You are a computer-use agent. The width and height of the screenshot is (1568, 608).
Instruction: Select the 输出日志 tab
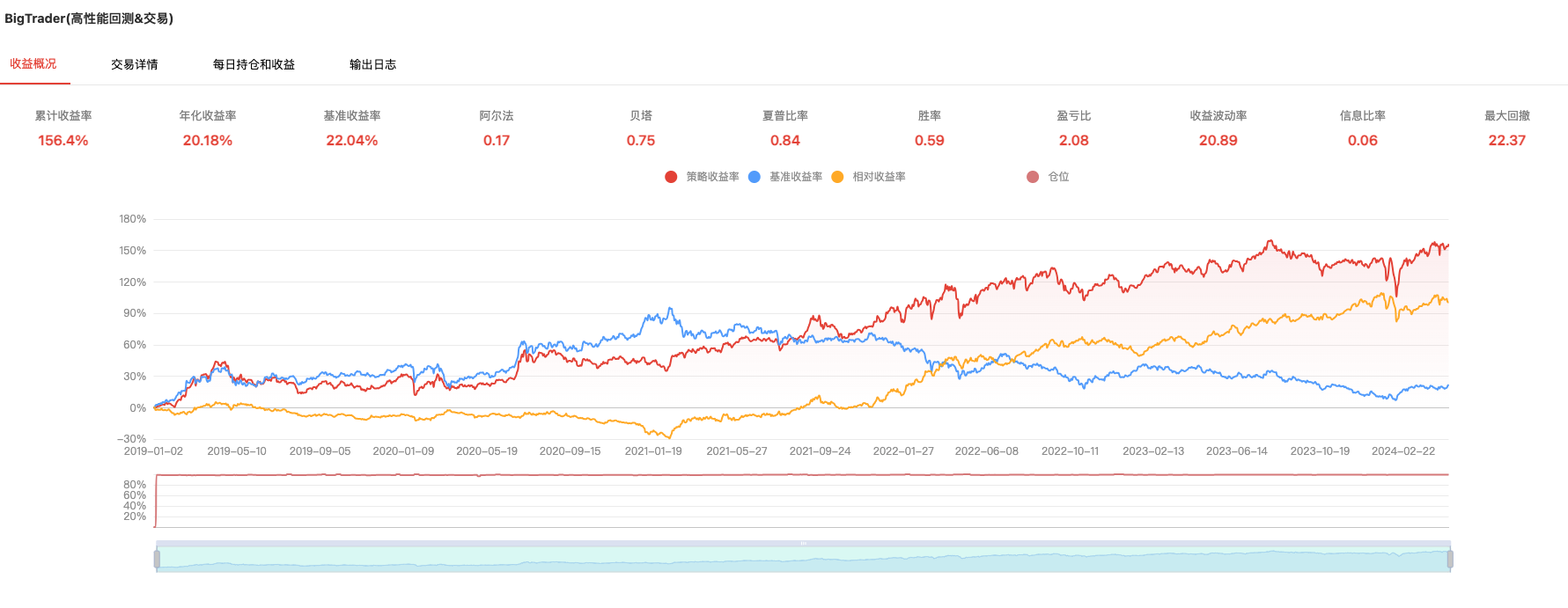click(x=372, y=64)
